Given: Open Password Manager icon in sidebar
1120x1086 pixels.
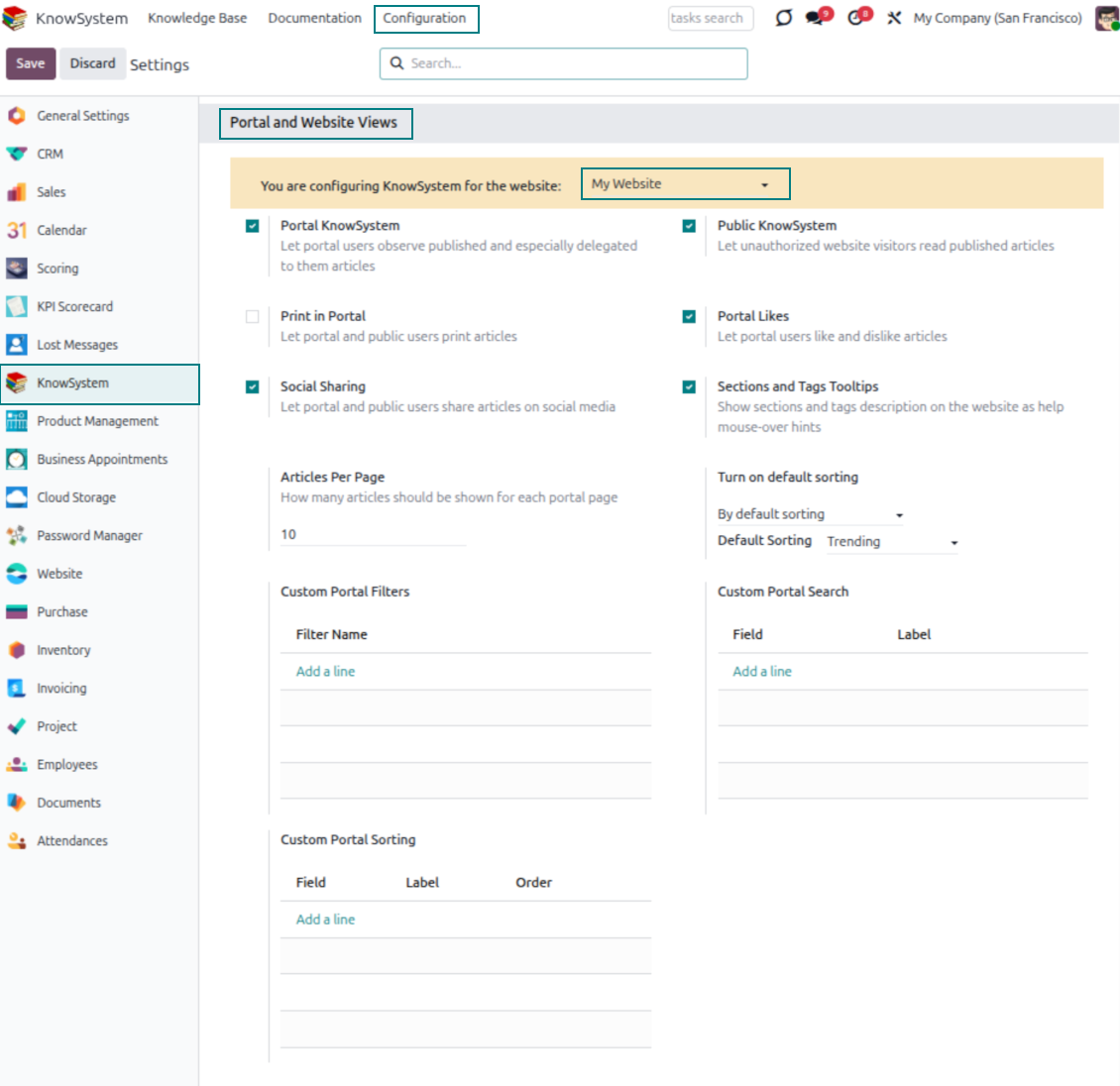Looking at the screenshot, I should [x=17, y=535].
